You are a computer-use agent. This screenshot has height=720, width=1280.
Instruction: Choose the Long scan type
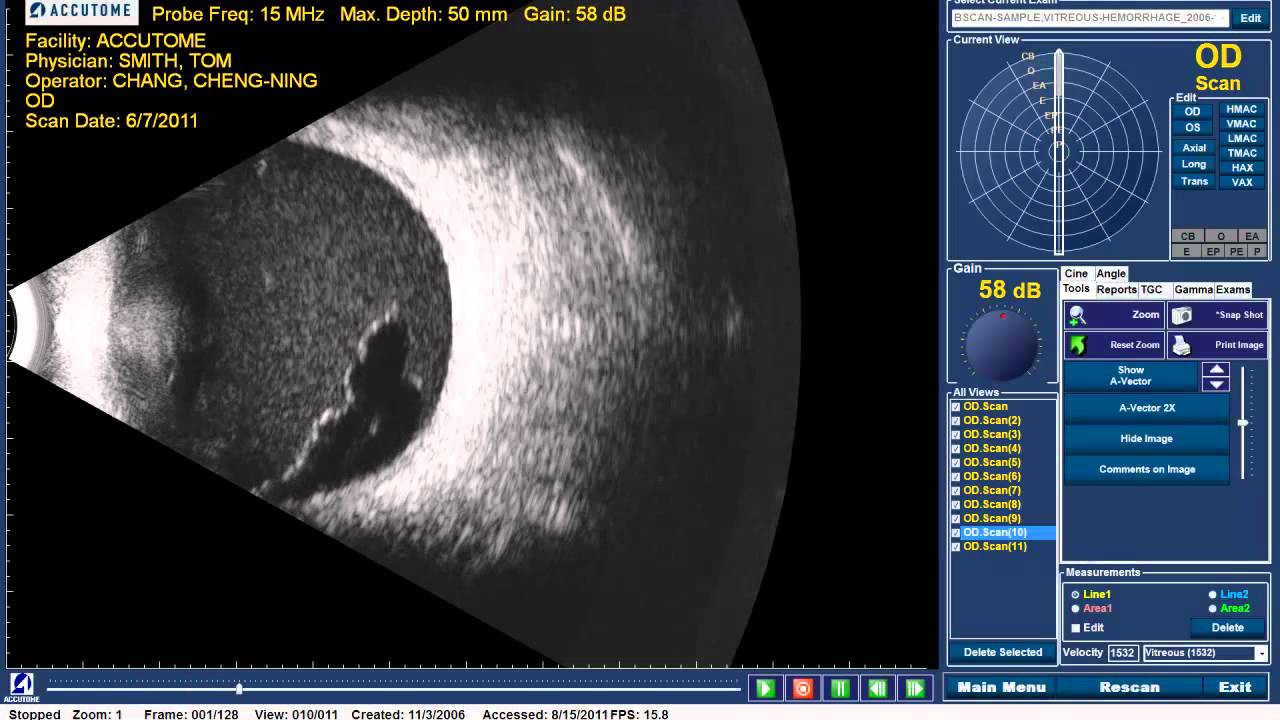1194,164
